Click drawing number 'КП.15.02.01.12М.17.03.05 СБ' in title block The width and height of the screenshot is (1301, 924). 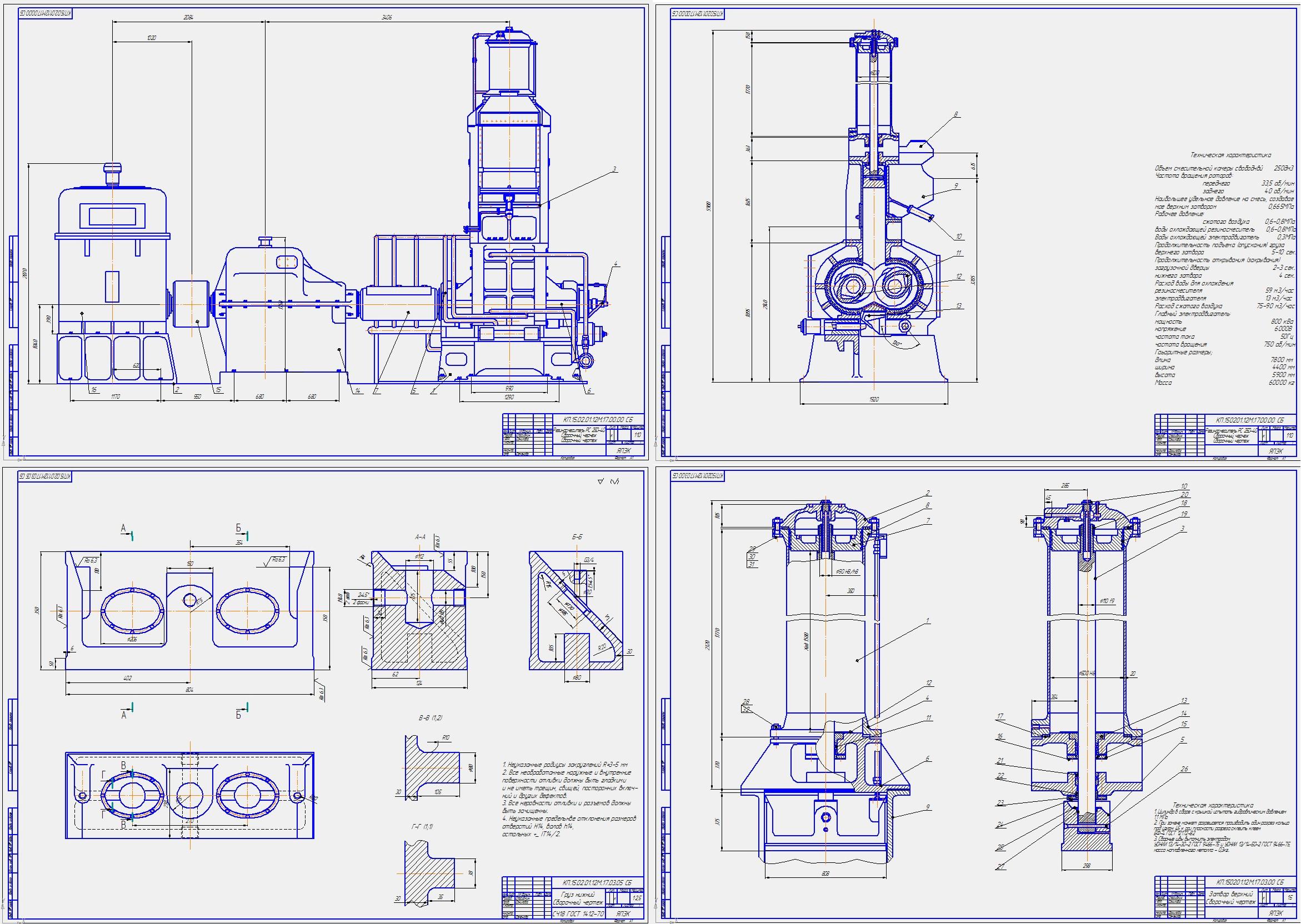point(598,883)
